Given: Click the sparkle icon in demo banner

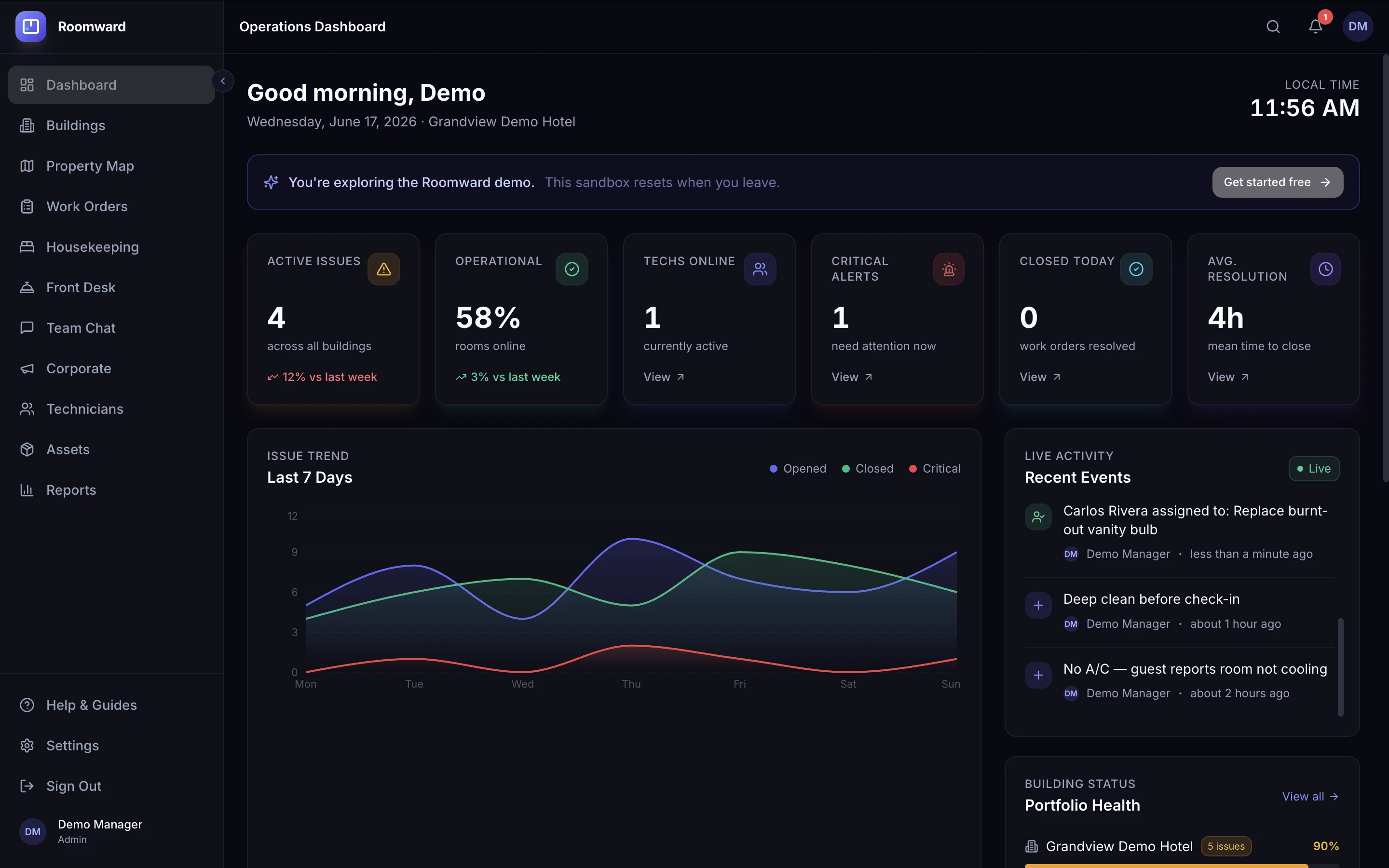Looking at the screenshot, I should (x=271, y=182).
